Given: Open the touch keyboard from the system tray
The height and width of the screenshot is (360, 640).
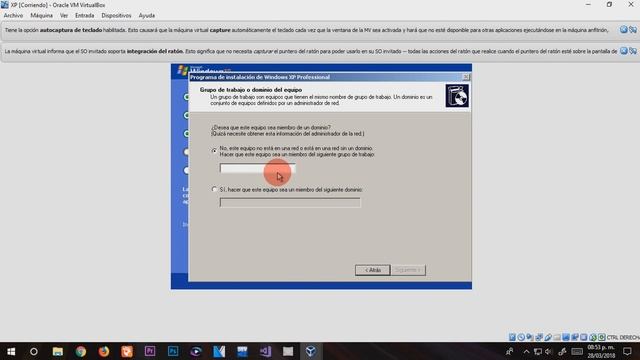Looking at the screenshot, I should click(x=577, y=351).
